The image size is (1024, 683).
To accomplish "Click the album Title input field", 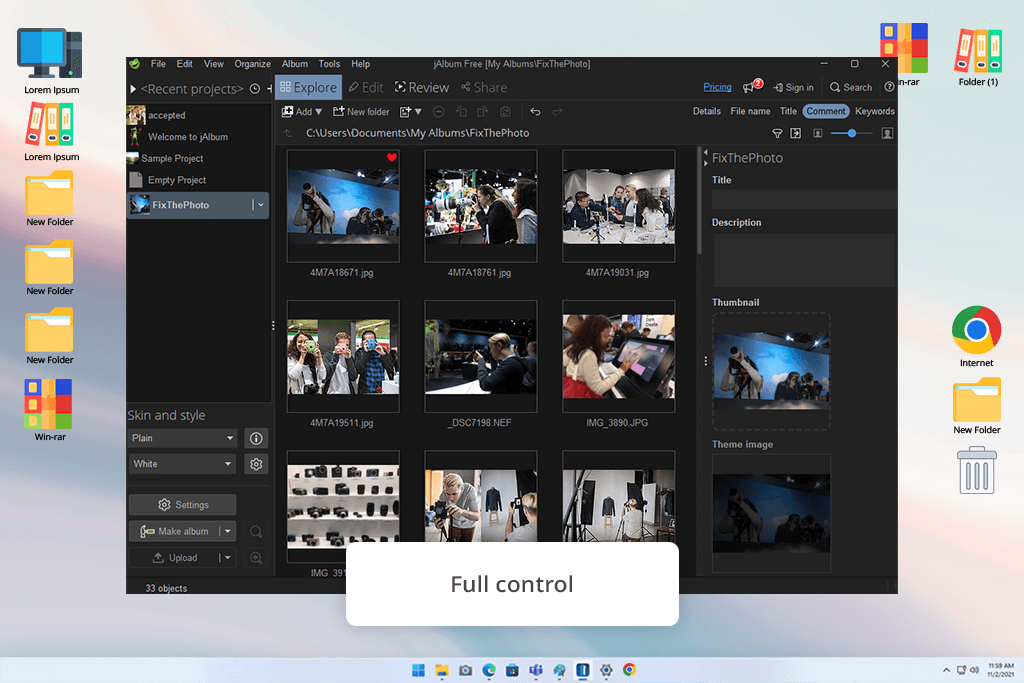I will [x=804, y=199].
